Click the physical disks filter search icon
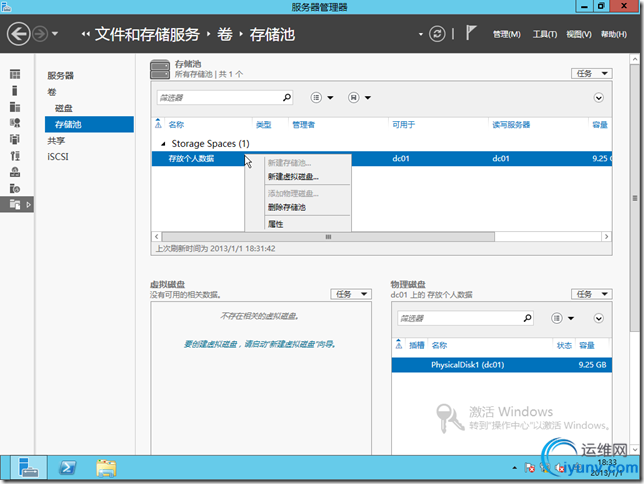644x484 pixels. (x=527, y=318)
